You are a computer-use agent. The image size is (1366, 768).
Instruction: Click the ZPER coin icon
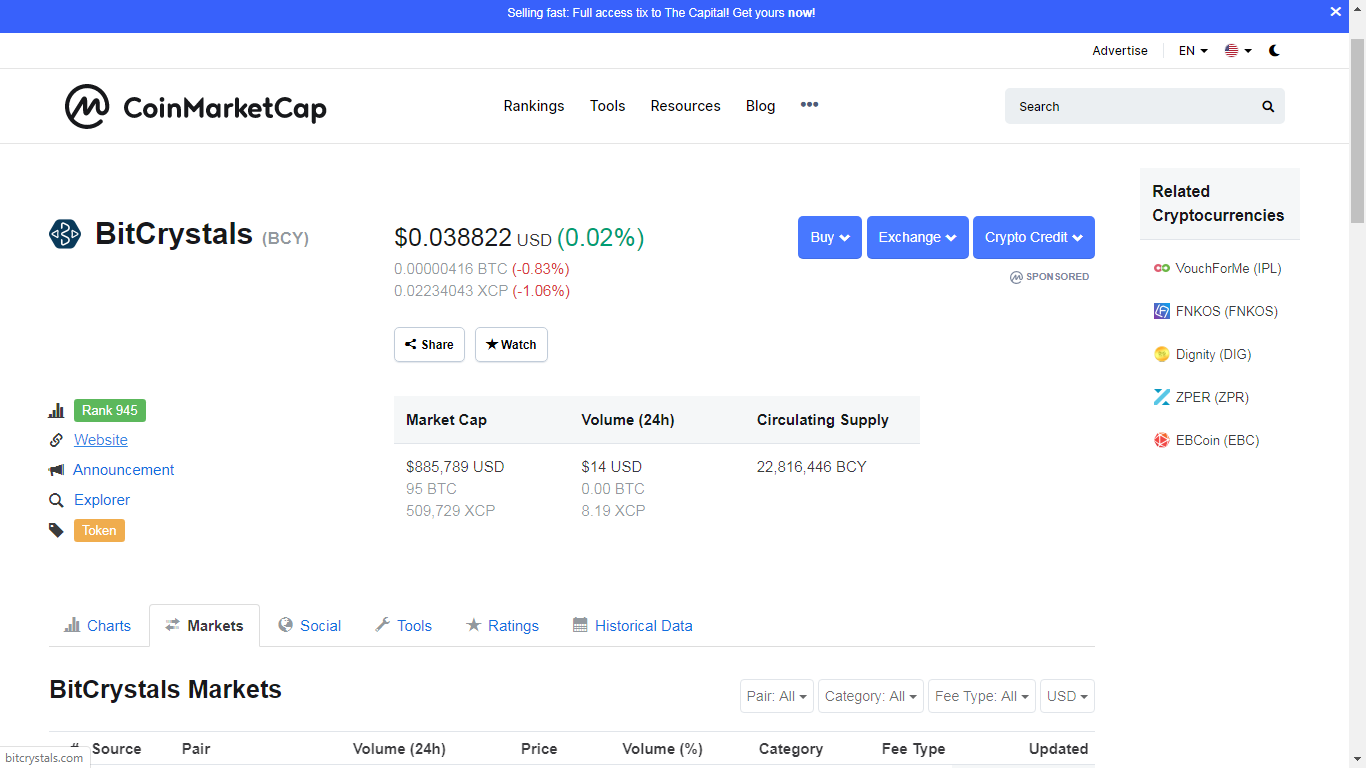[1161, 397]
